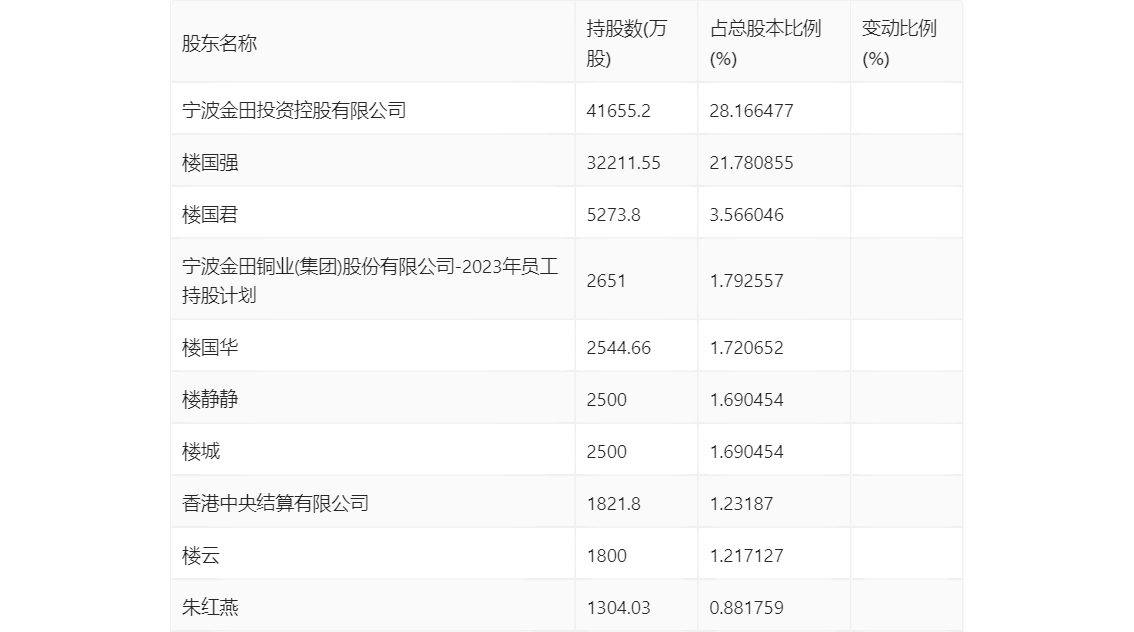1134x632 pixels.
Task: Select the percentage 3.566046
Action: (x=746, y=215)
